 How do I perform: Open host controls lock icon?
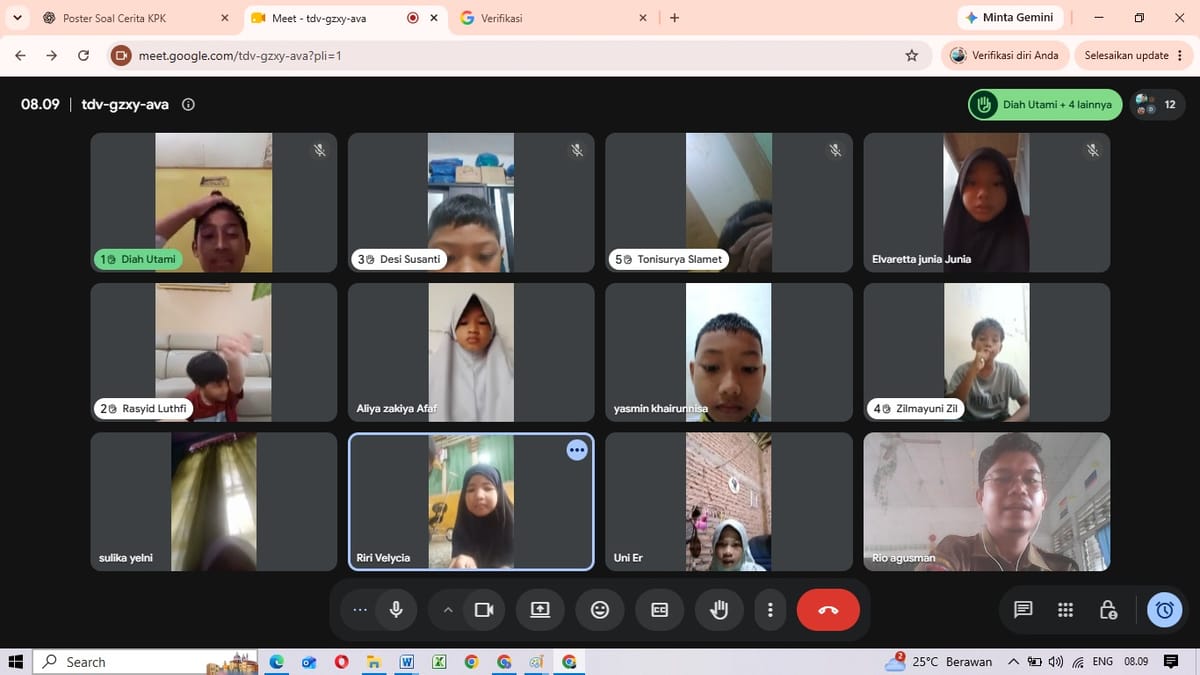point(1107,609)
